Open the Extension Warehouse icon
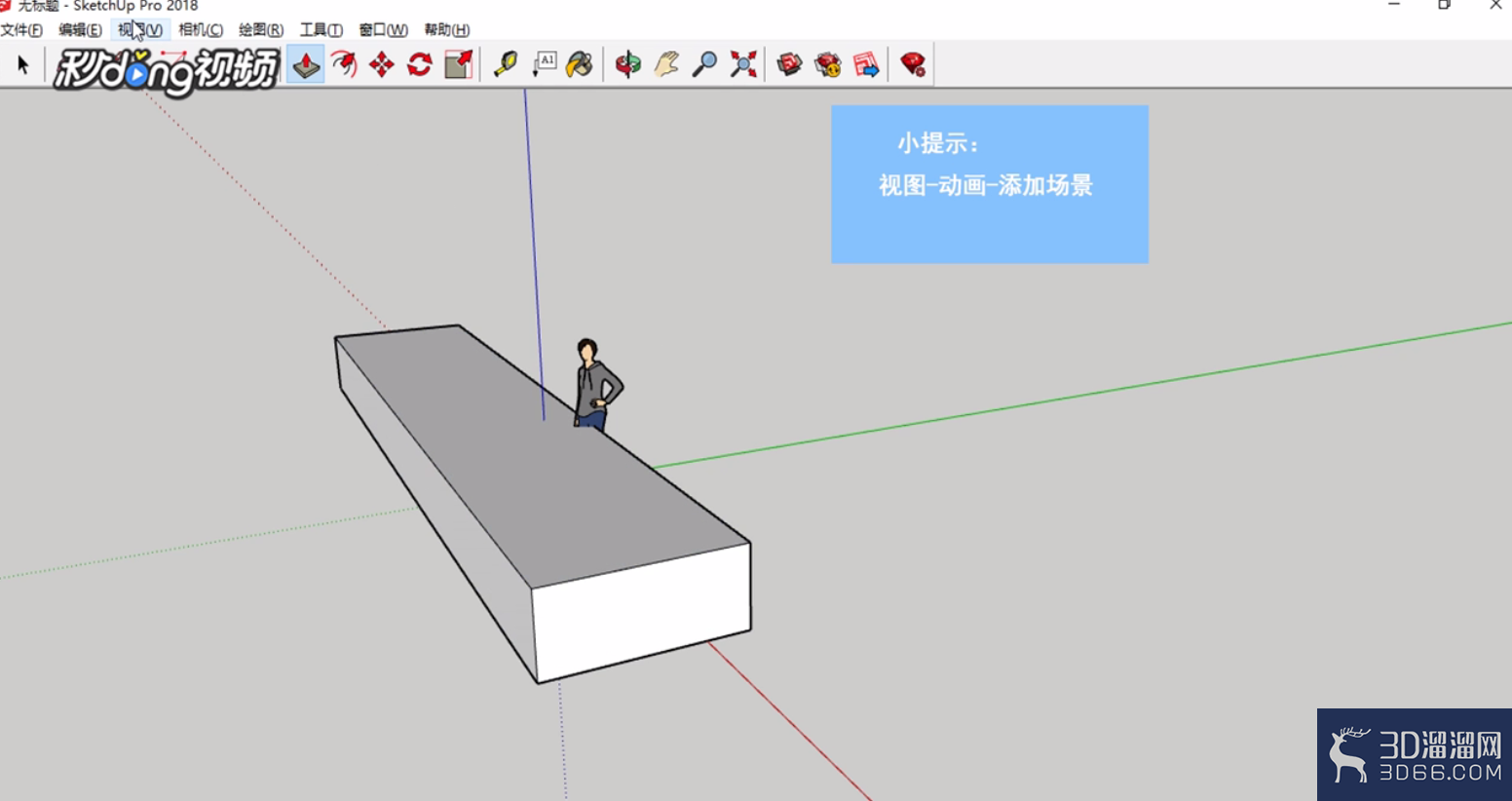Screen dimensions: 1512x801 click(828, 64)
